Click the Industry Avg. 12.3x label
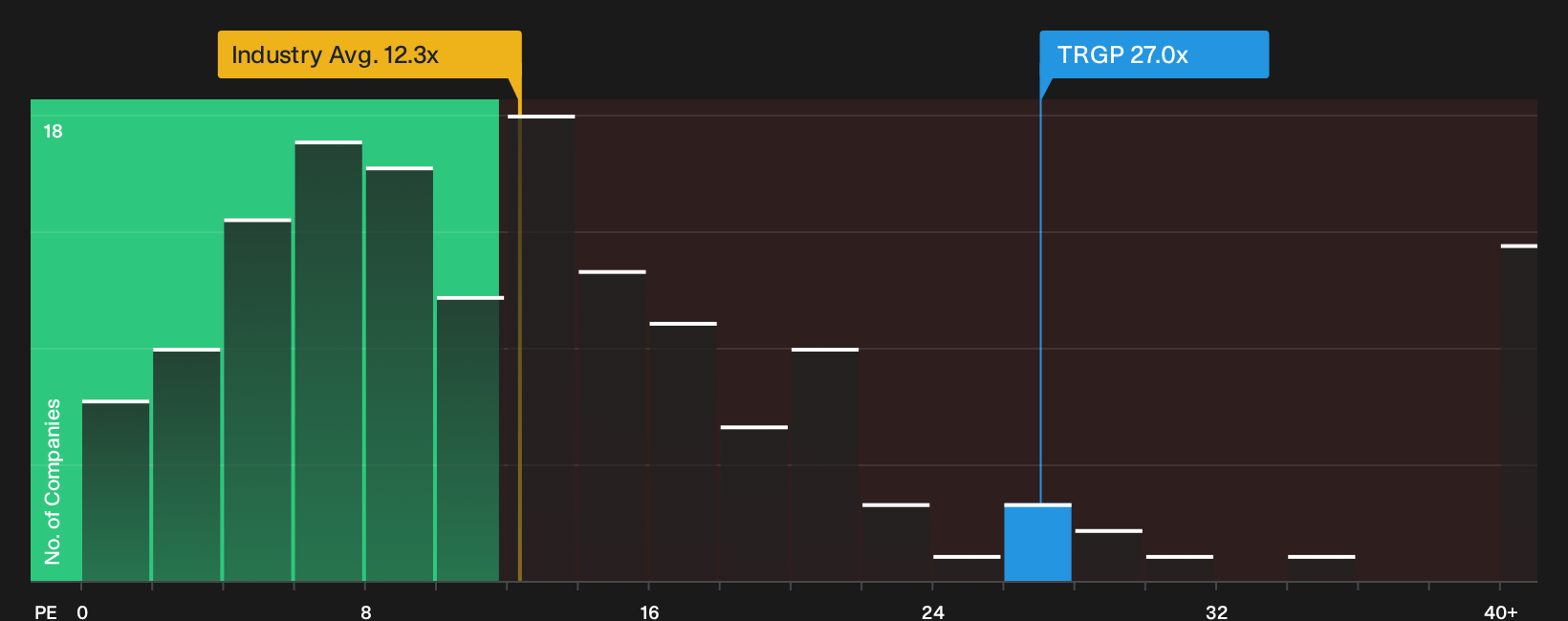This screenshot has width=1568, height=621. [369, 54]
